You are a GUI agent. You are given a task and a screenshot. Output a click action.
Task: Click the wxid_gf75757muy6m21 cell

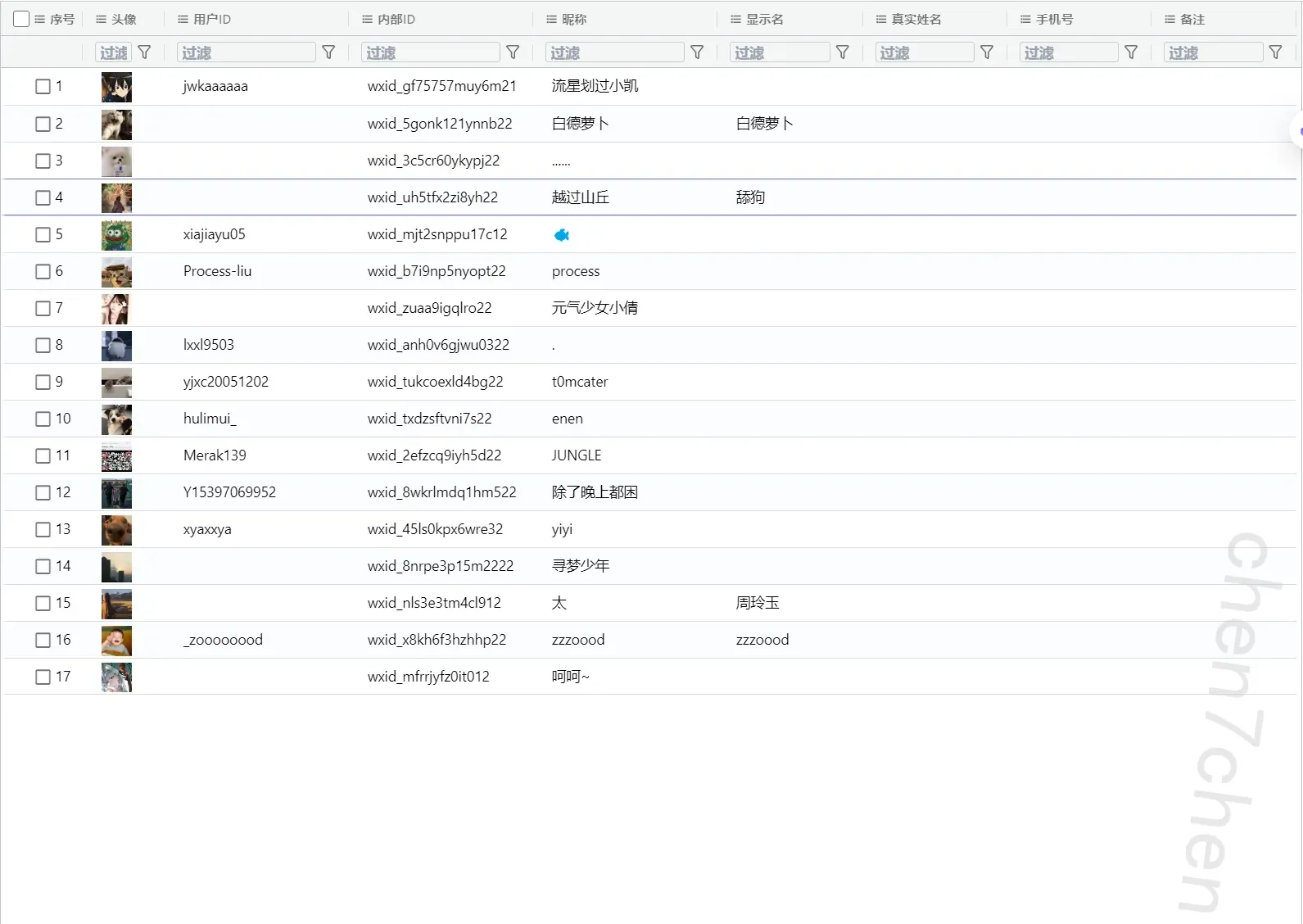pos(441,86)
